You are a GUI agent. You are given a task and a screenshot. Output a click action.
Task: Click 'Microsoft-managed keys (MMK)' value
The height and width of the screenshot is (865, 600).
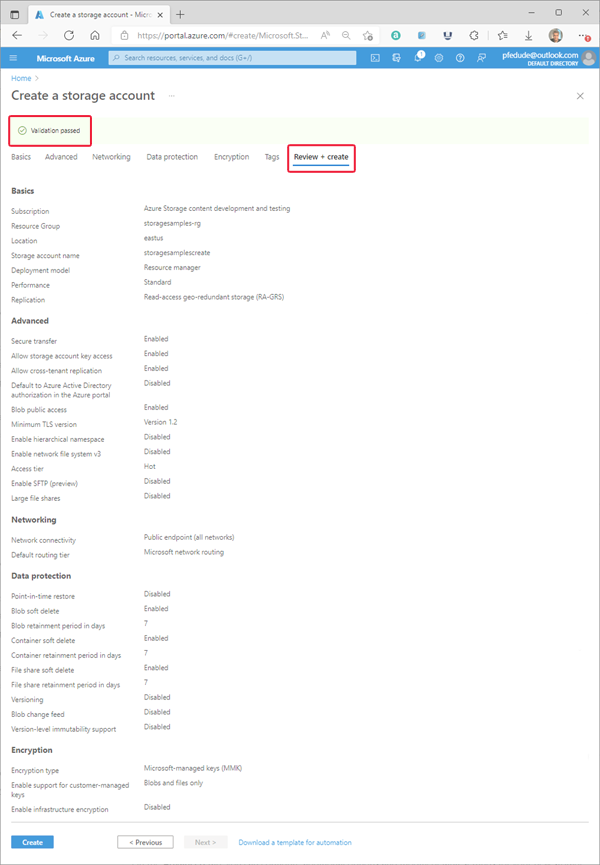tap(193, 768)
